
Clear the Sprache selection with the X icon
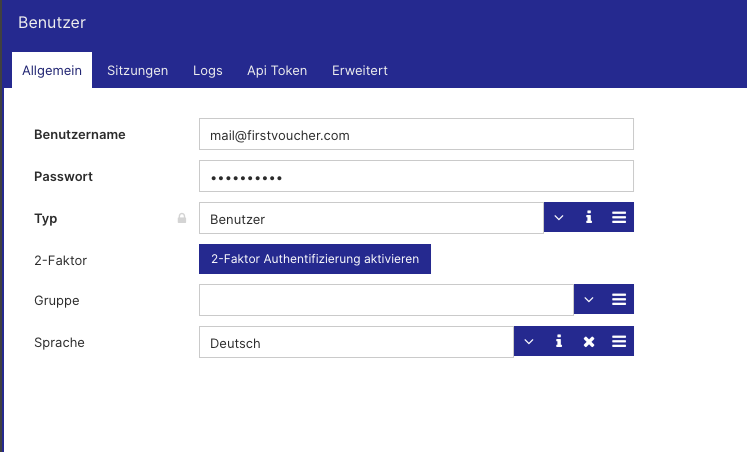tap(589, 341)
